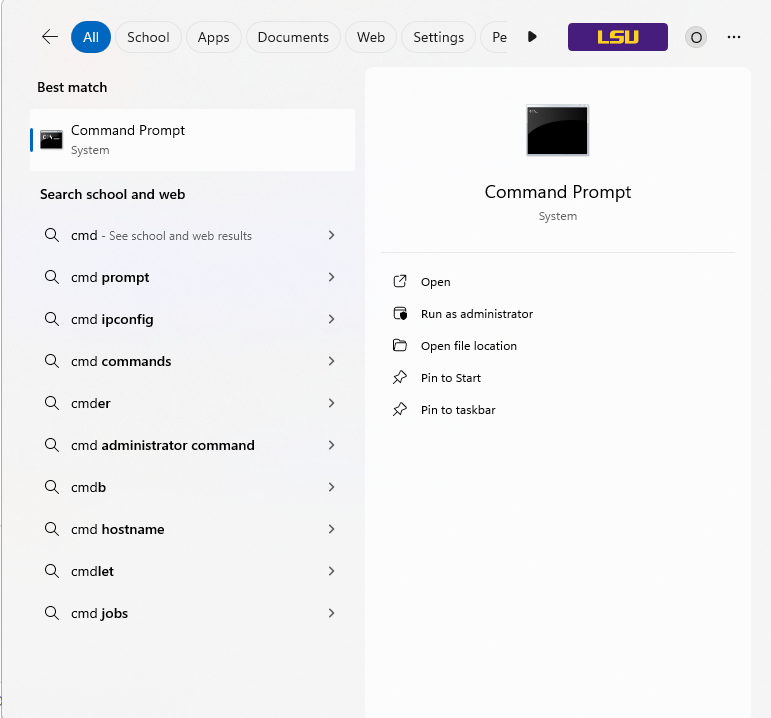
Task: Select the 'cmd commands' search suggestion
Action: 192,361
